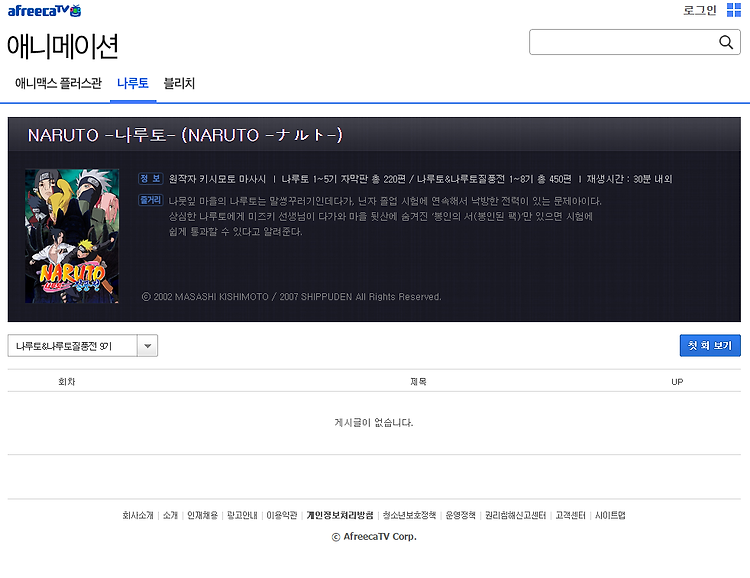Open the 청소년보호정책 footer link
The image size is (750, 578).
pyautogui.click(x=409, y=515)
